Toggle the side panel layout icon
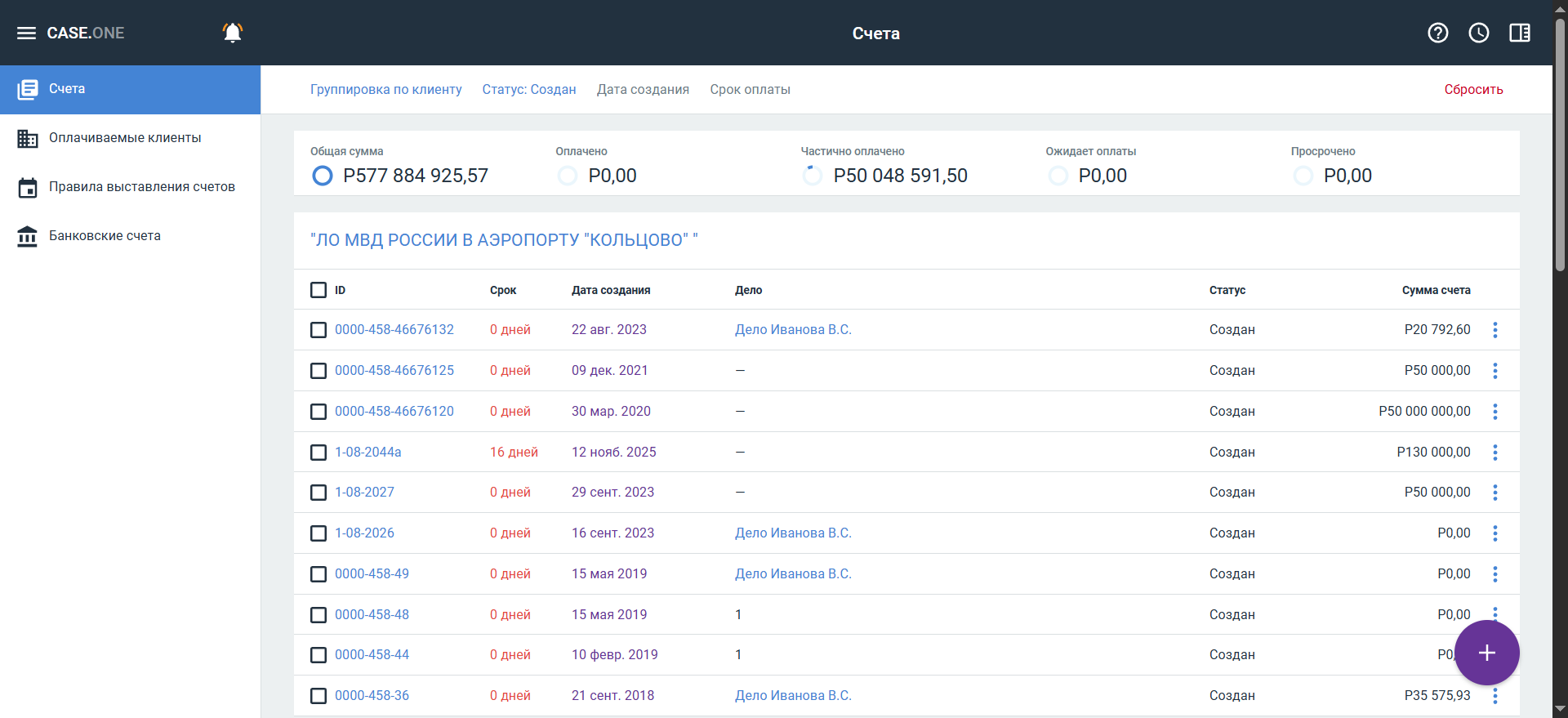Image resolution: width=1568 pixels, height=718 pixels. (1519, 33)
